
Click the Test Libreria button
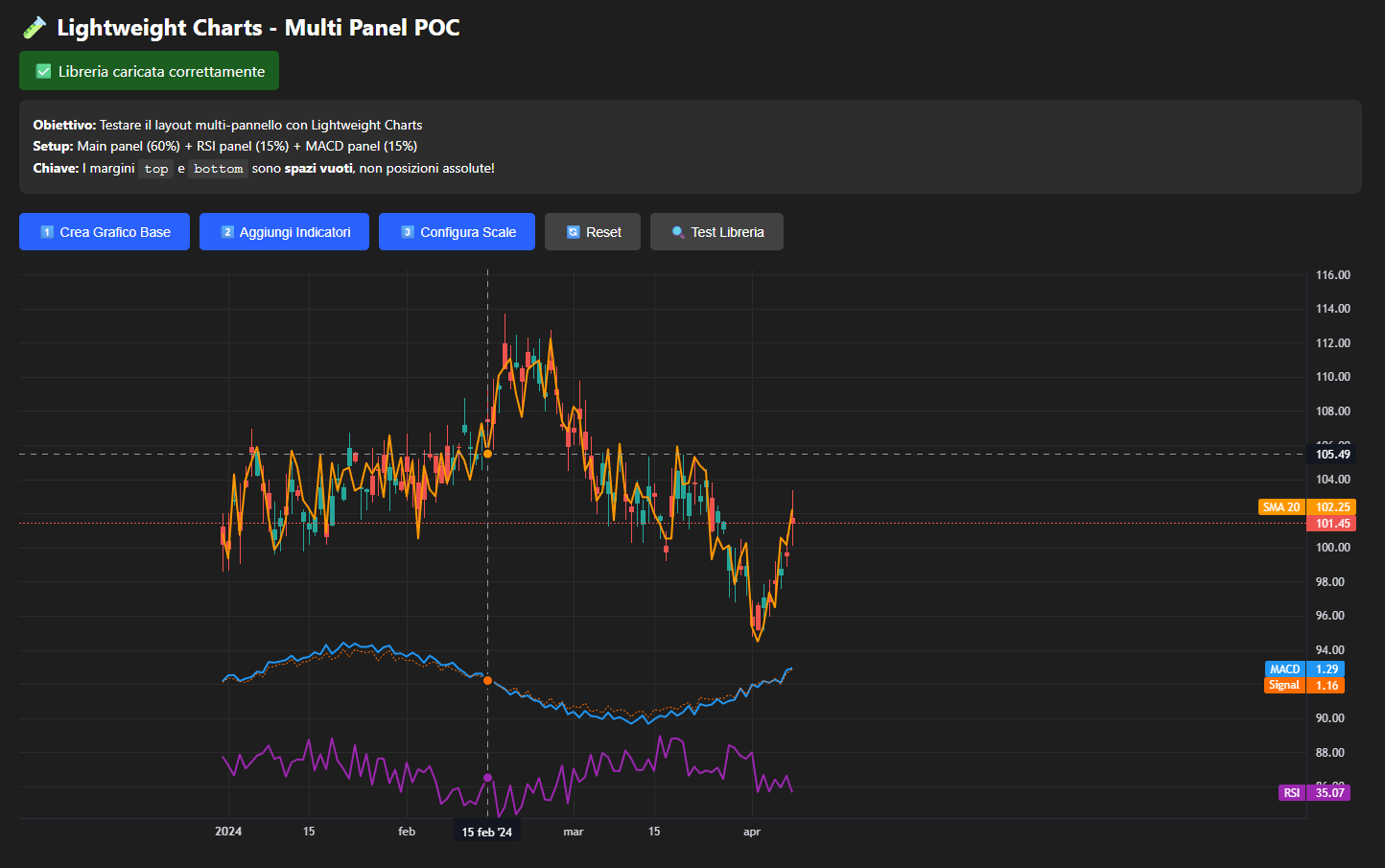tap(716, 232)
